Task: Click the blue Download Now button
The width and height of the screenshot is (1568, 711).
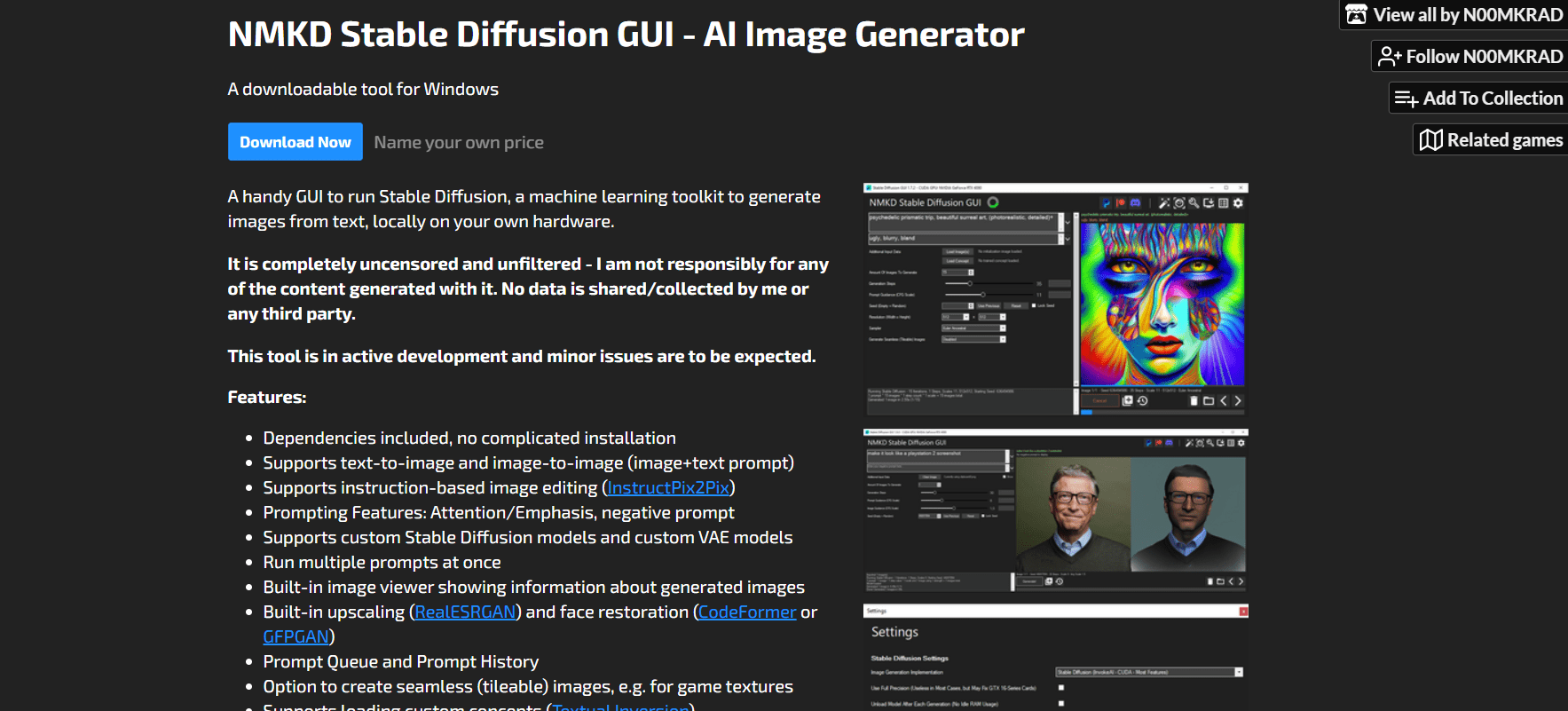Action: point(295,142)
